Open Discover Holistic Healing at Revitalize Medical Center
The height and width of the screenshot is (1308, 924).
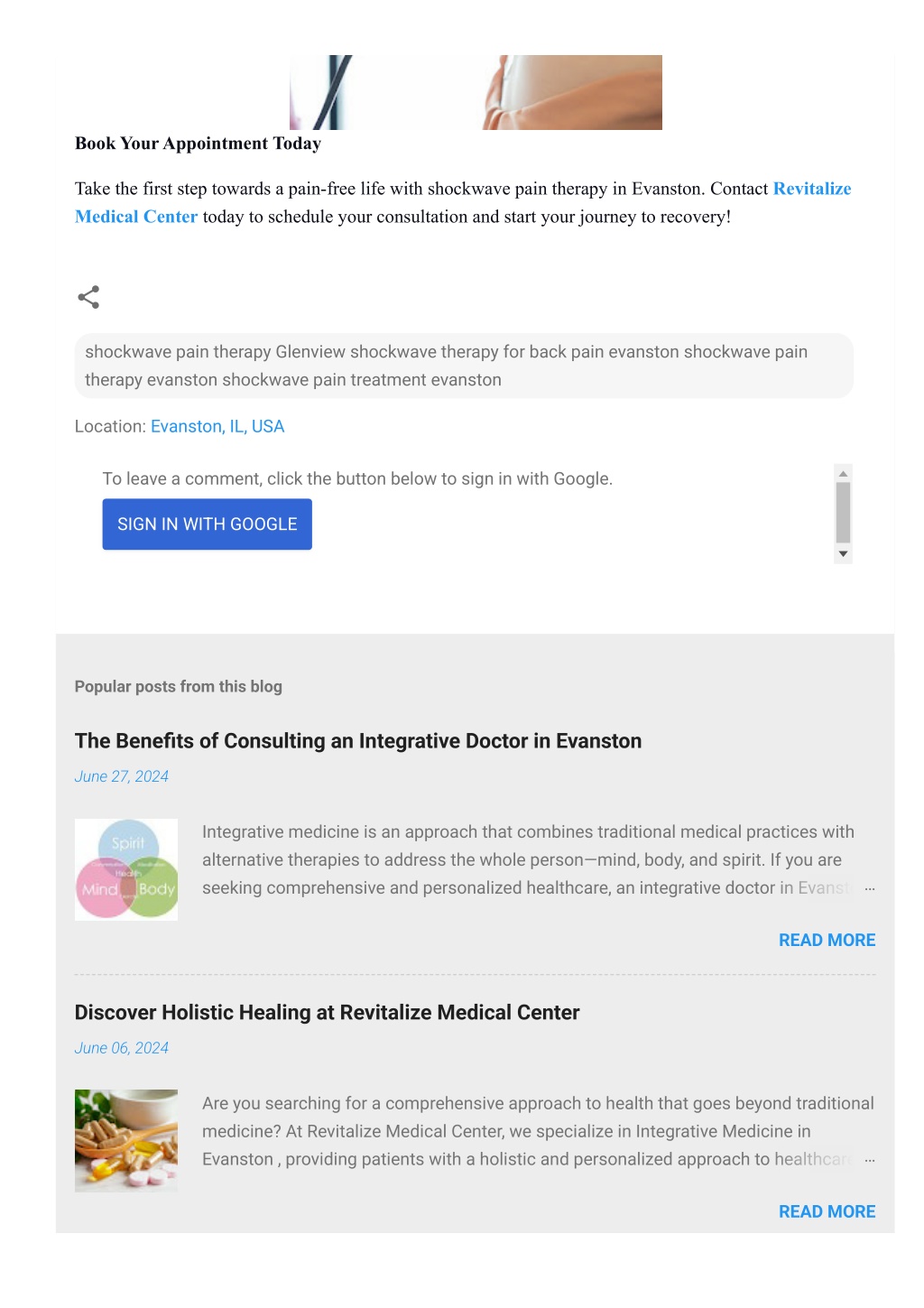click(327, 1013)
